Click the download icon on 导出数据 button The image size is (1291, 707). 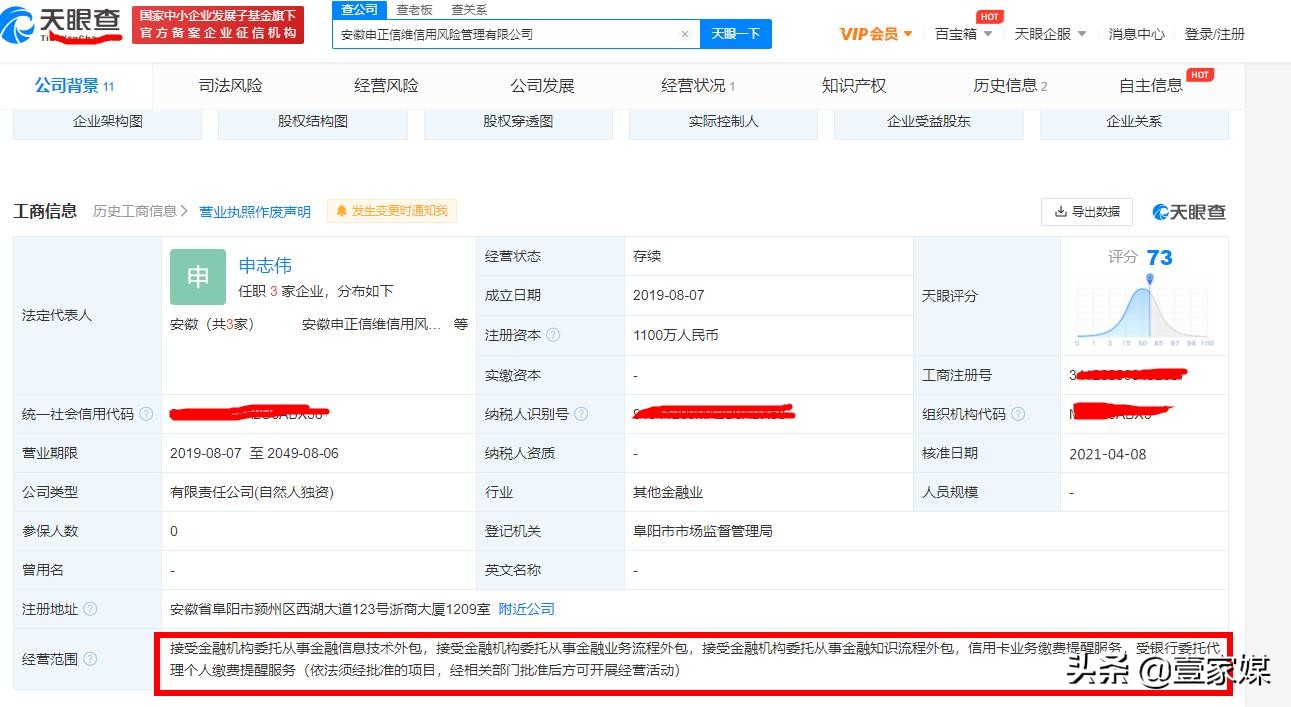(x=1060, y=212)
